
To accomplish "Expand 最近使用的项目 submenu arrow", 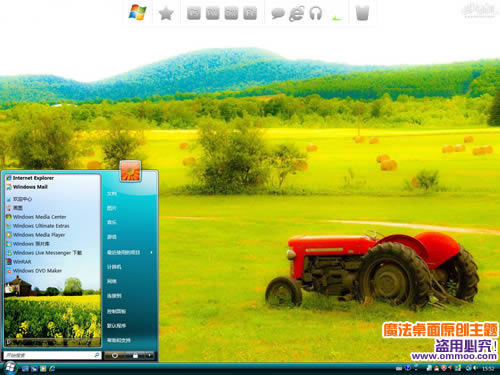I will click(x=151, y=253).
